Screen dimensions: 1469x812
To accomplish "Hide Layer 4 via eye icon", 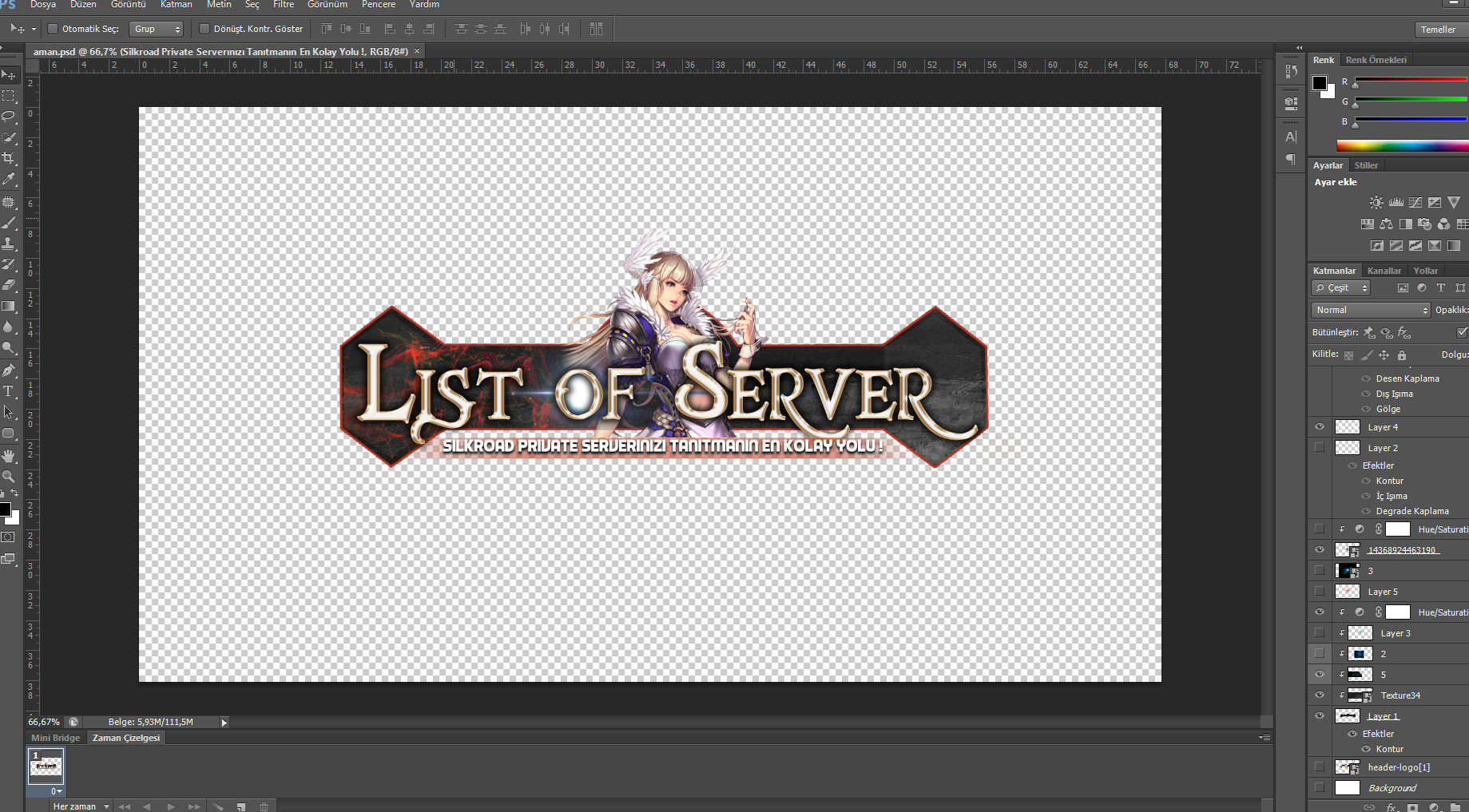I will tap(1320, 427).
